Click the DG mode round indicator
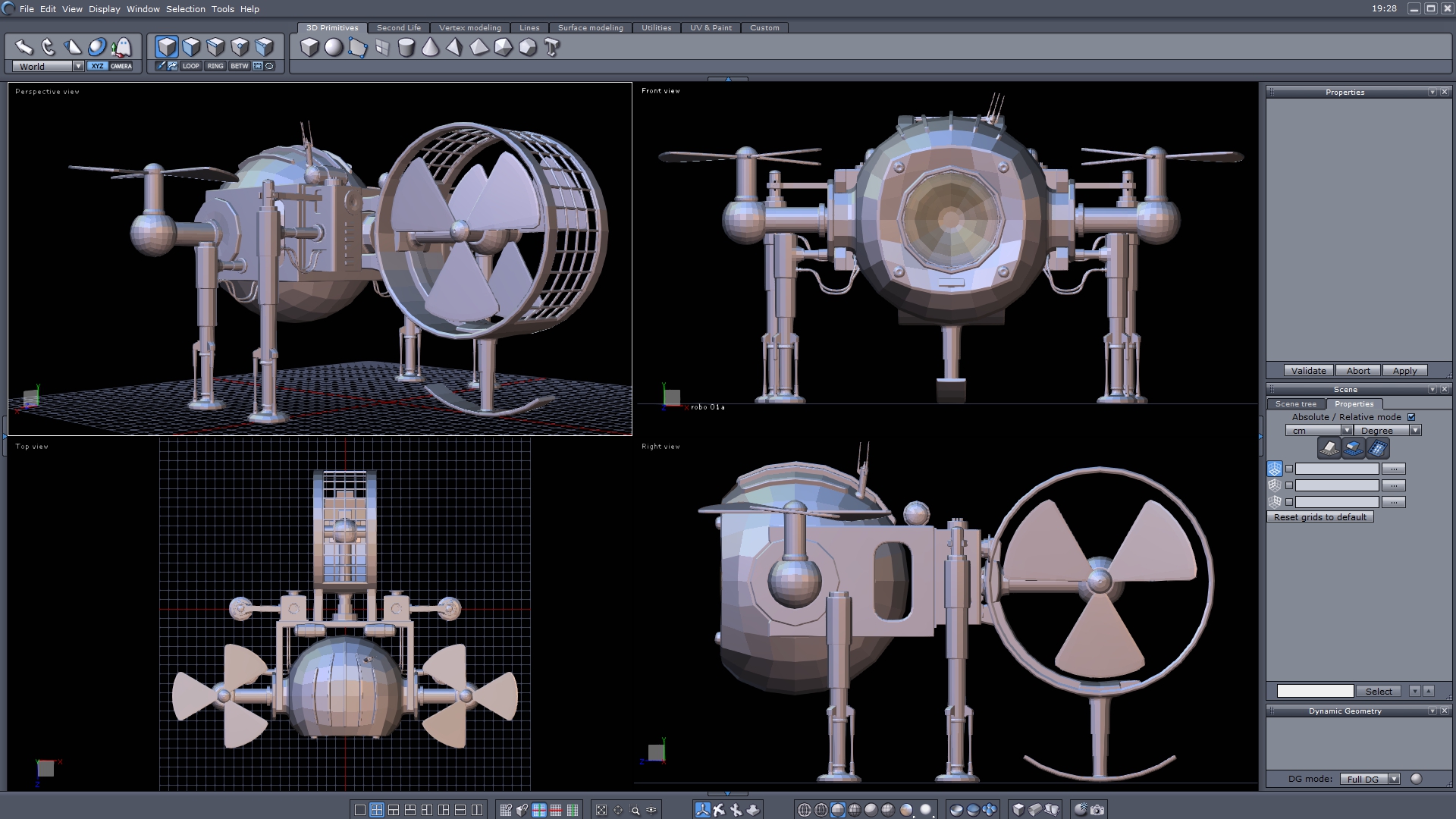 tap(1416, 779)
